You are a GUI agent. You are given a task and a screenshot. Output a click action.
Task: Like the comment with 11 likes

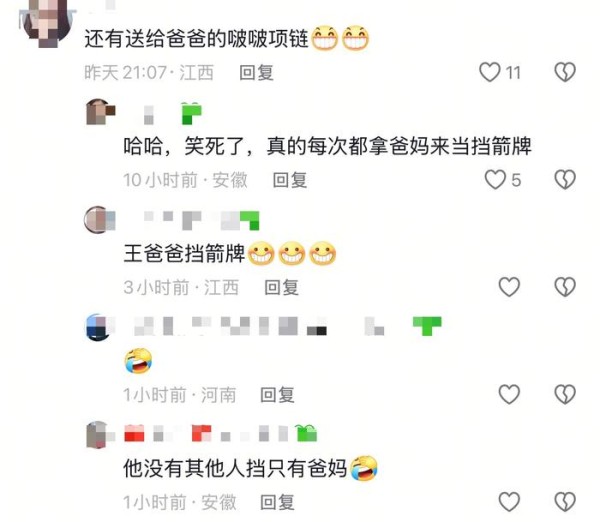pos(490,72)
